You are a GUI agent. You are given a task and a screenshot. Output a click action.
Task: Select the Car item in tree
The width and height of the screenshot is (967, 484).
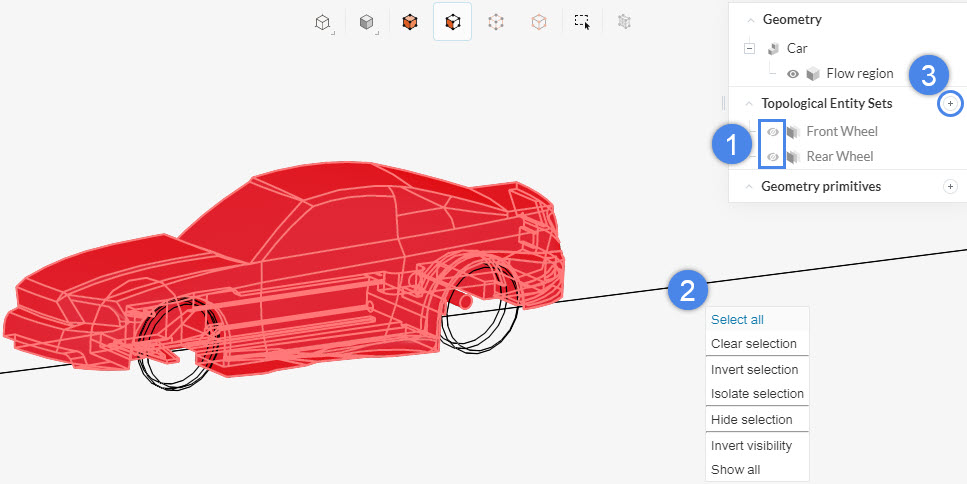[797, 48]
